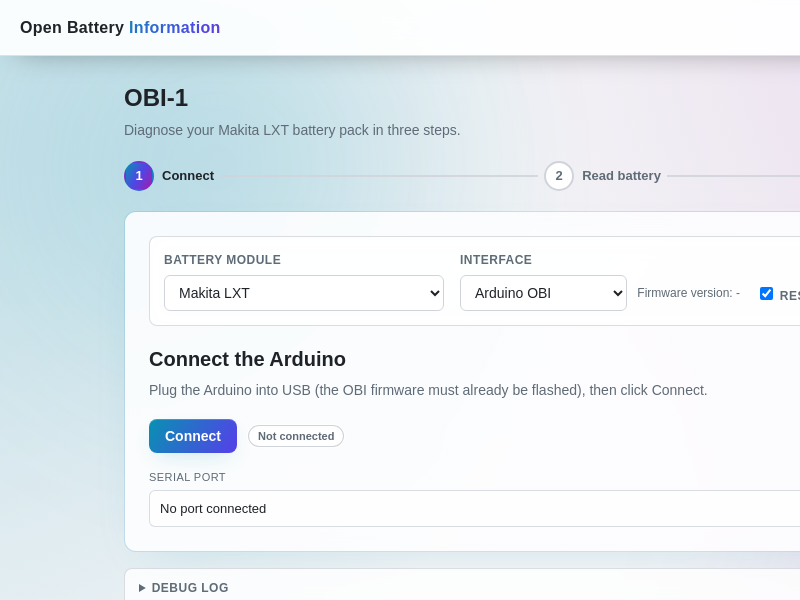
Task: Click the BATTERY MODULE label
Action: coord(222,260)
